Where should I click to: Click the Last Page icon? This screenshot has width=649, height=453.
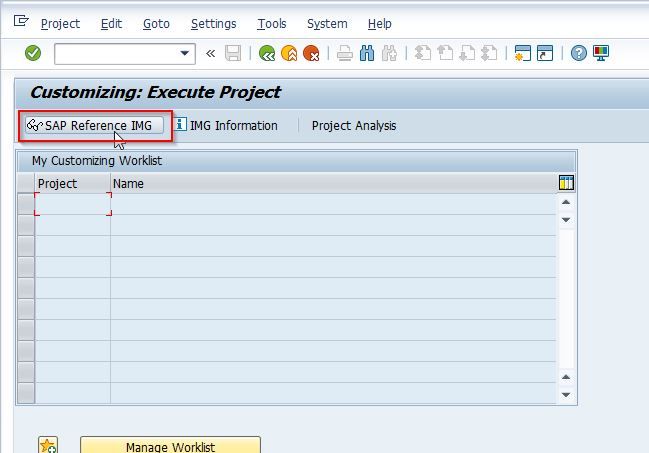[489, 53]
